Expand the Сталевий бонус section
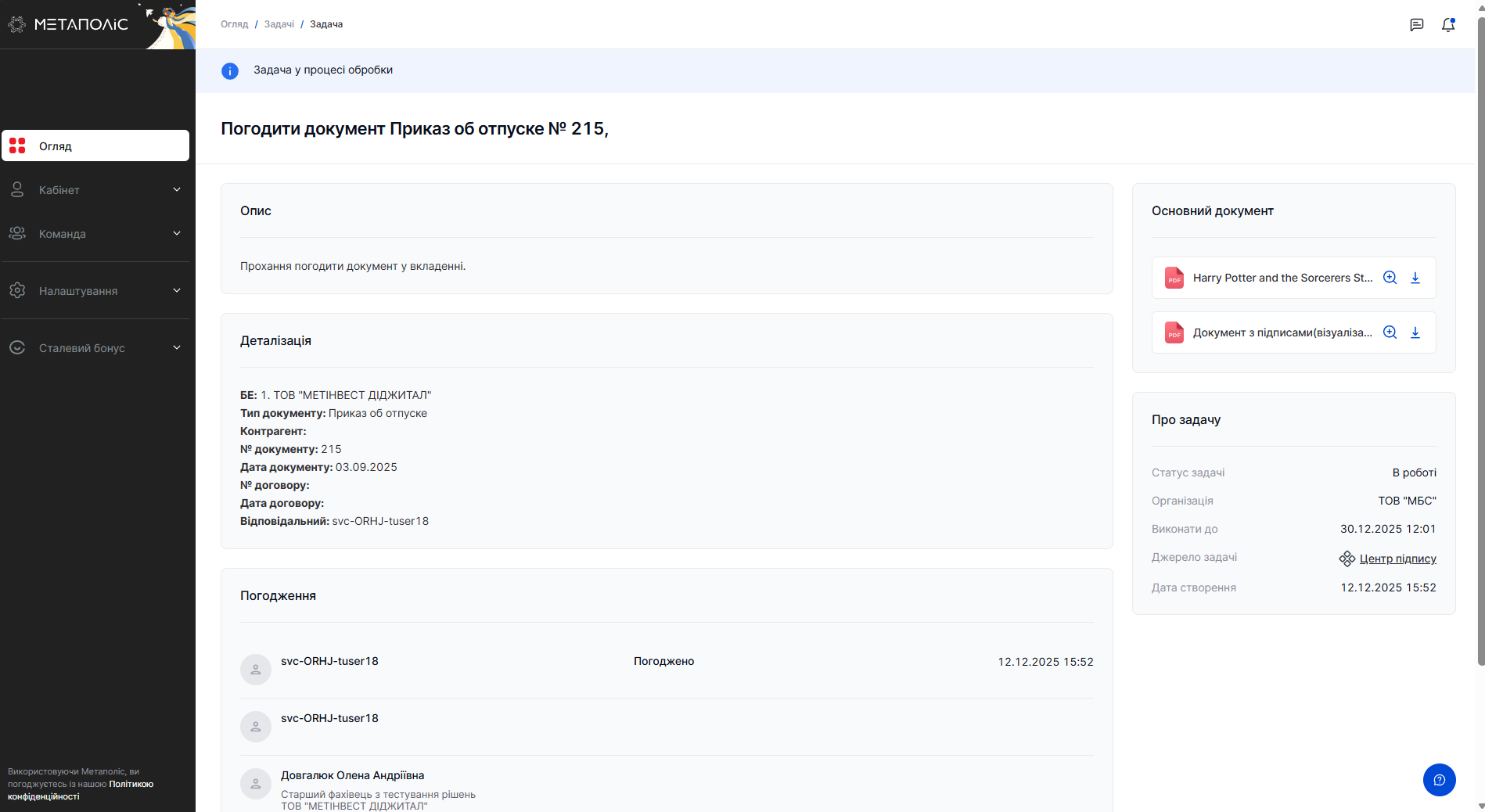 (x=95, y=348)
